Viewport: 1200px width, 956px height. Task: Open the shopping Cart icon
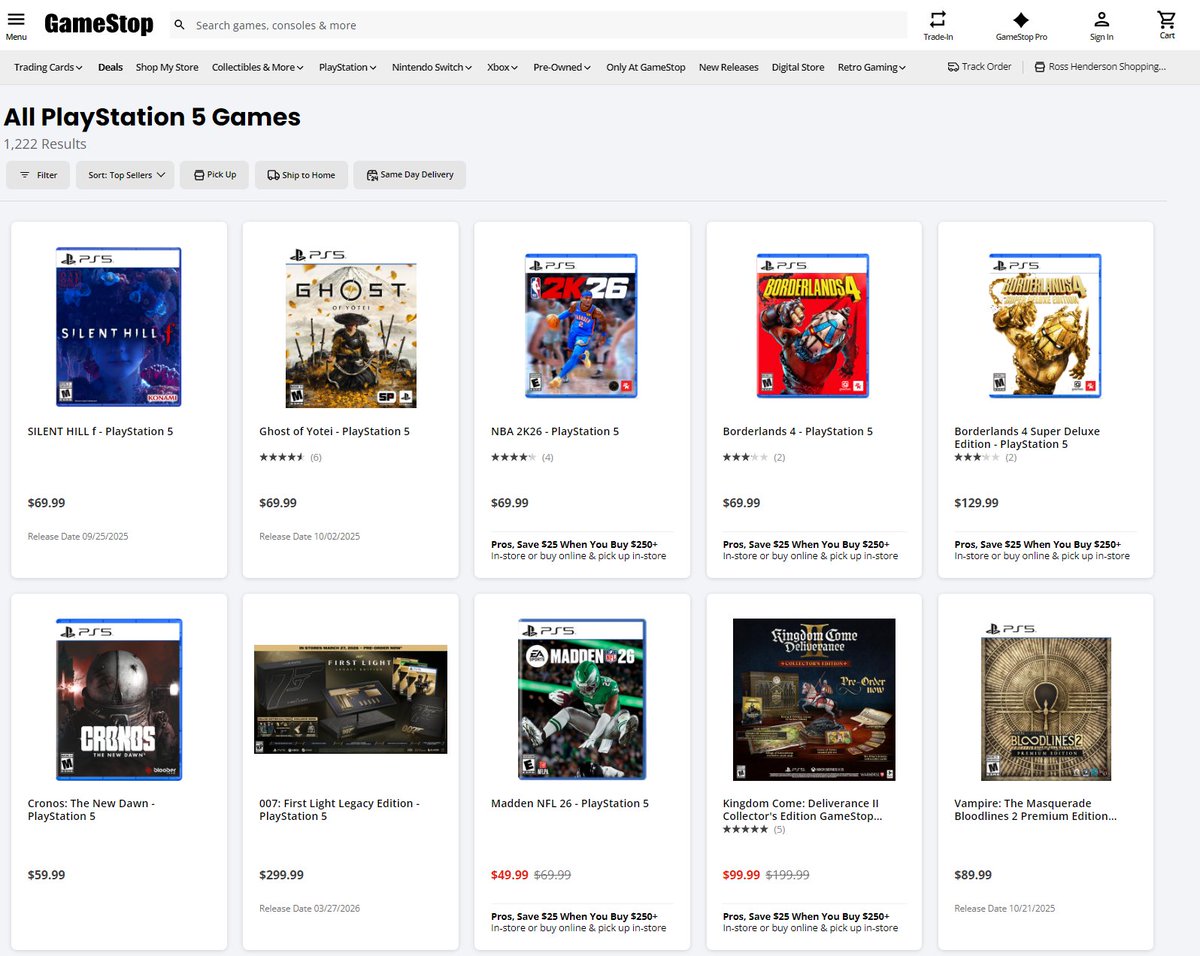1167,19
